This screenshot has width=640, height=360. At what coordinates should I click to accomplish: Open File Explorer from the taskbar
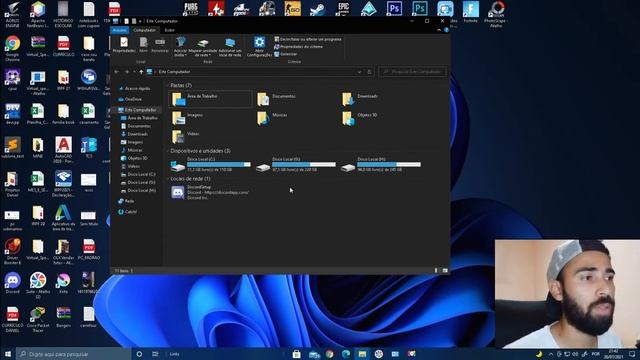pyautogui.click(x=362, y=354)
